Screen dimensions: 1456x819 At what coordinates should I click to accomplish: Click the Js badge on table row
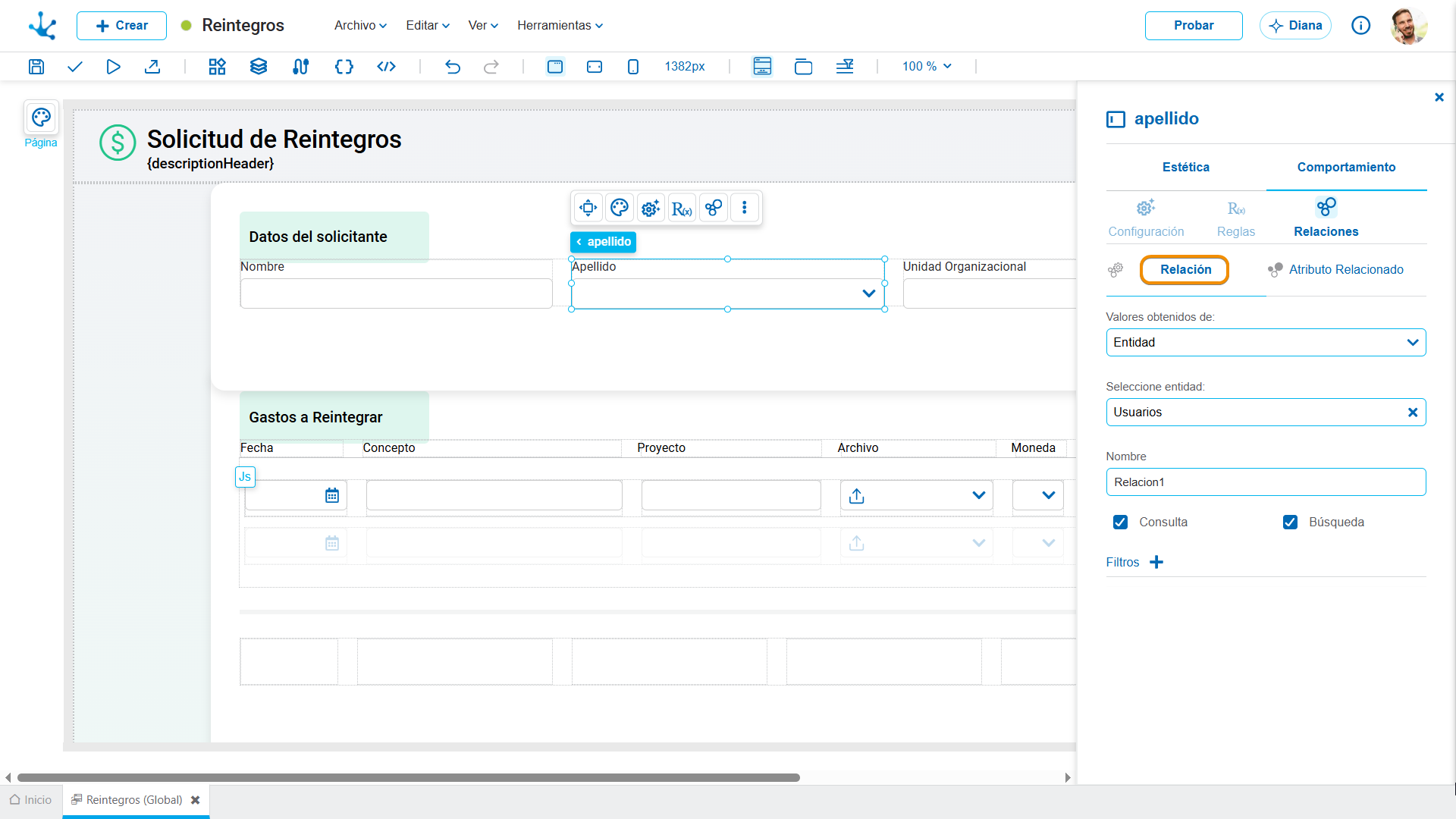(x=245, y=477)
